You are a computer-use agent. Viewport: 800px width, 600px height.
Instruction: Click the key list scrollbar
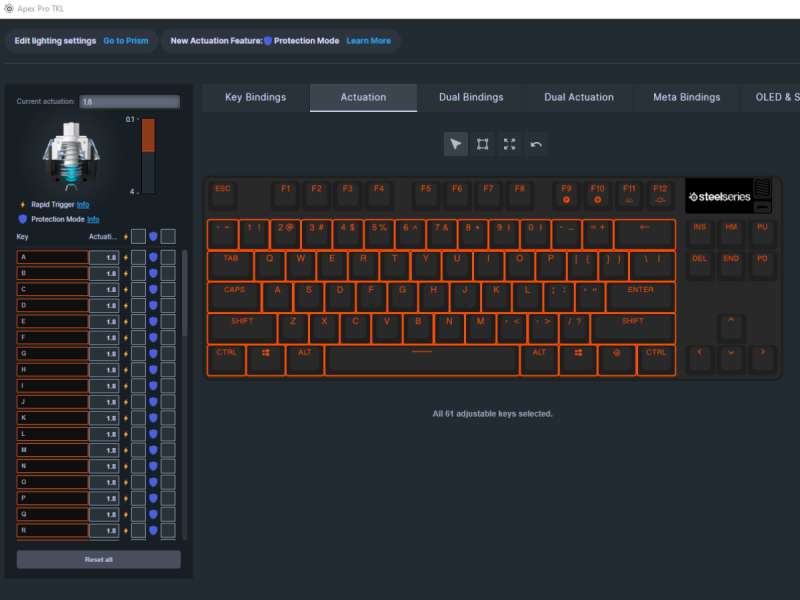(184, 293)
